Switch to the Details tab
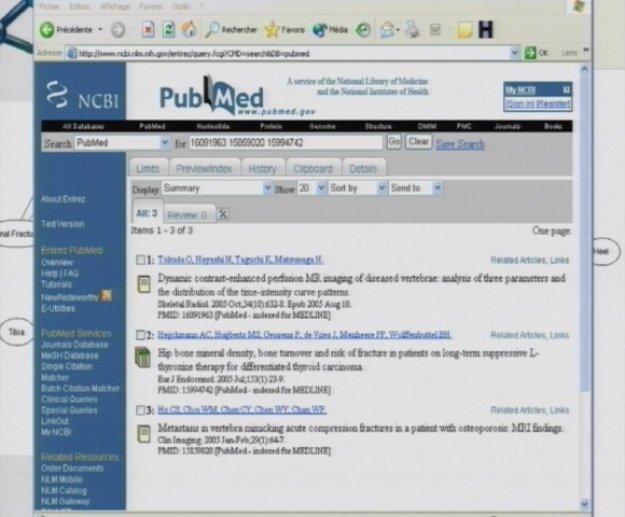The width and height of the screenshot is (625, 517). [363, 168]
